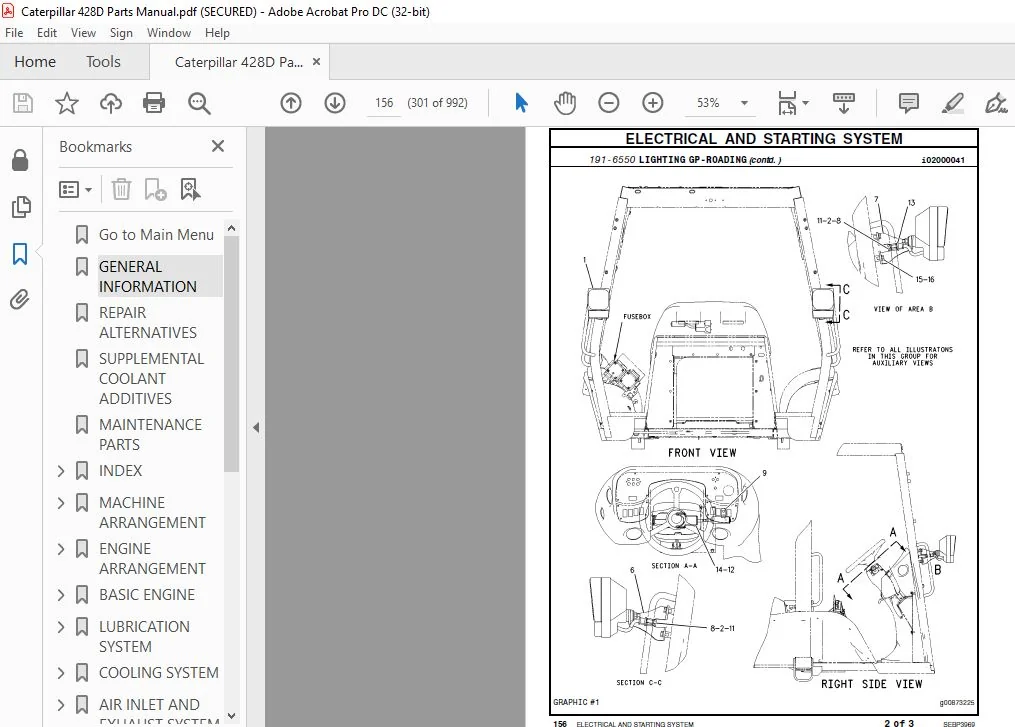This screenshot has height=727, width=1015.
Task: Expand the MACHINE ARRANGEMENT bookmark
Action: pos(61,503)
